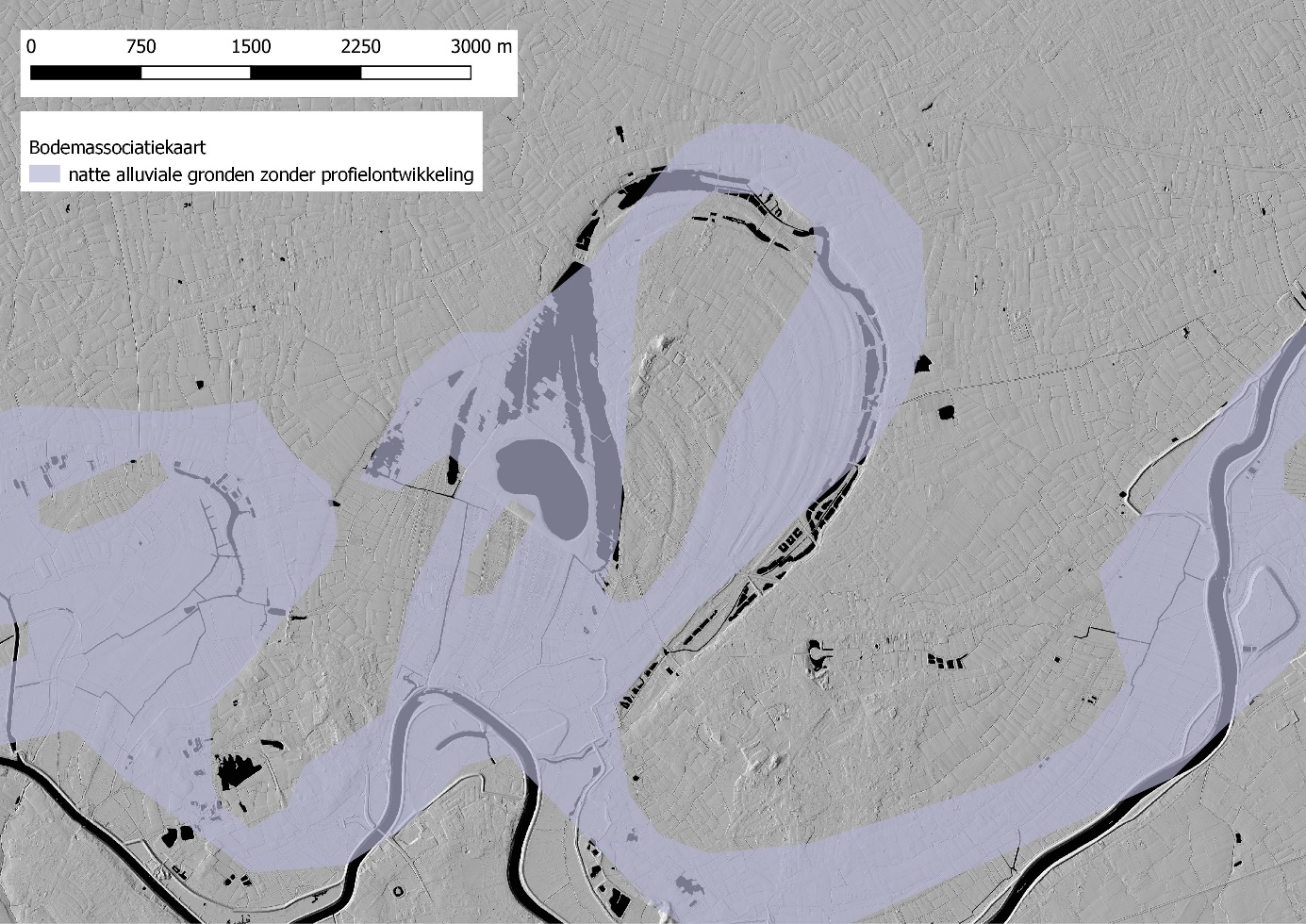The height and width of the screenshot is (924, 1306).
Task: Click the scale bar label '1500'
Action: [x=251, y=47]
